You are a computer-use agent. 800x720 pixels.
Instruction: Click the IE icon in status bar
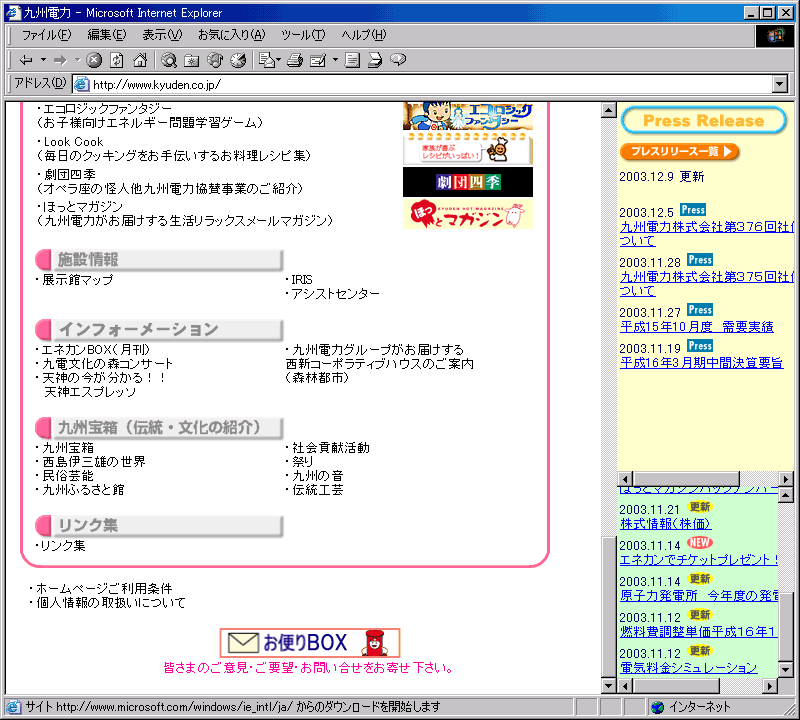point(13,707)
